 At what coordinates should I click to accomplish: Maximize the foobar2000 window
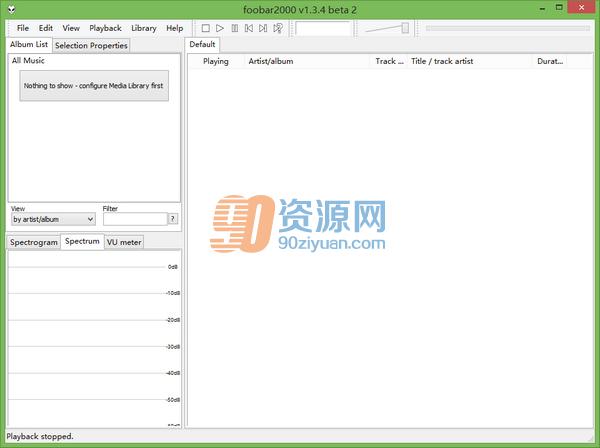tap(559, 8)
